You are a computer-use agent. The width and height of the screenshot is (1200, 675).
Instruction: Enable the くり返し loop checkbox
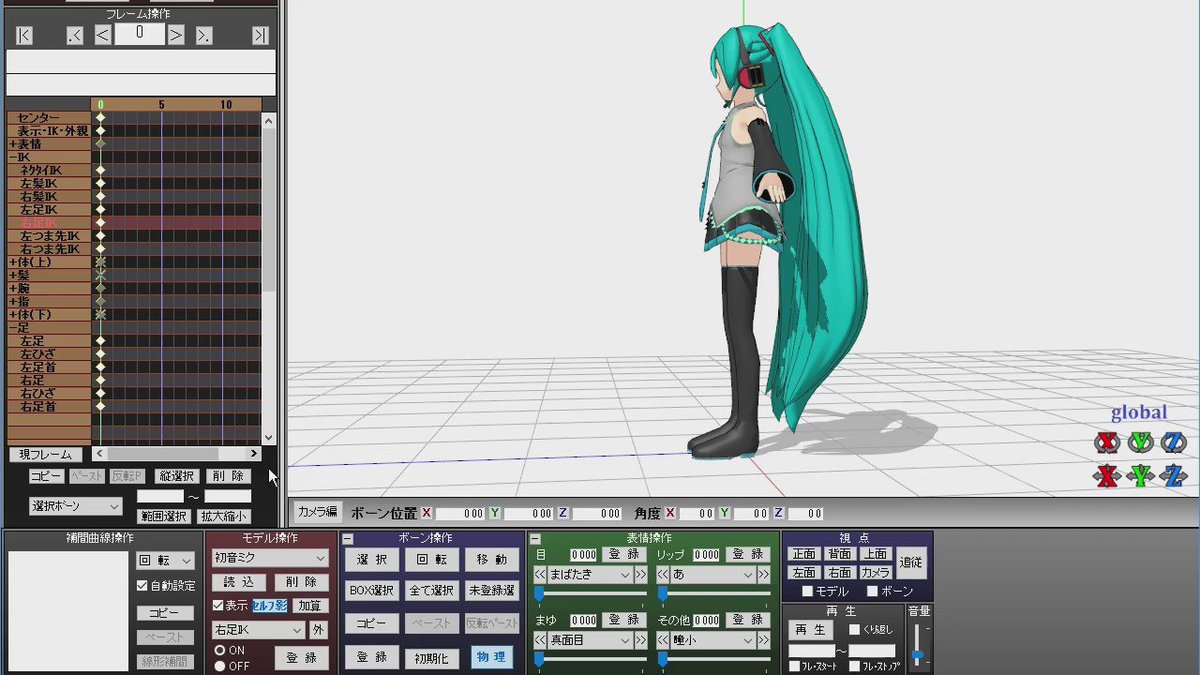(x=854, y=630)
